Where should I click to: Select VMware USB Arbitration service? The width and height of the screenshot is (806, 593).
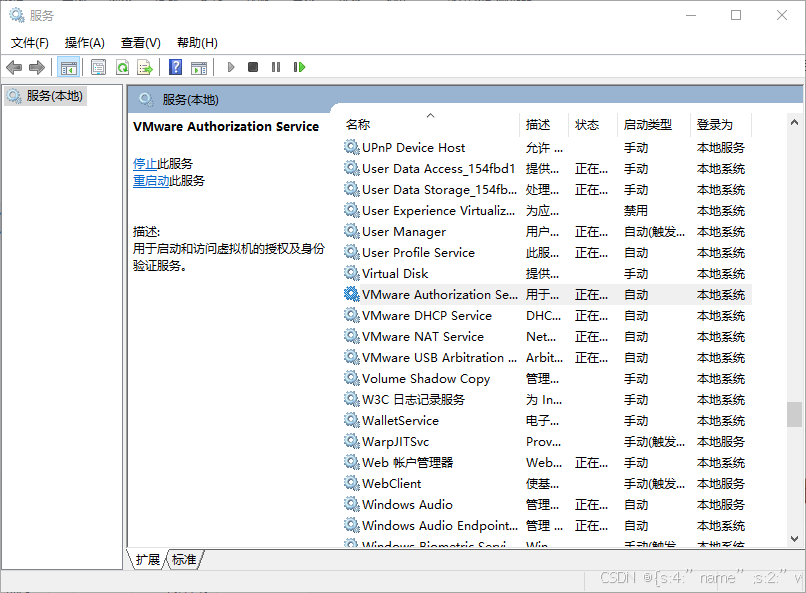[547, 357]
